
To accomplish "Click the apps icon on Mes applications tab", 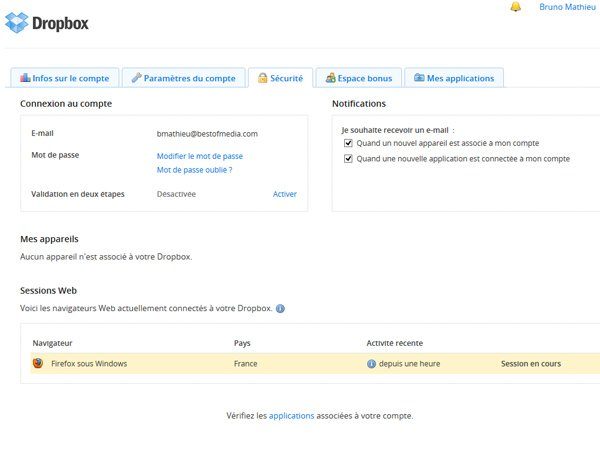I will [x=419, y=78].
